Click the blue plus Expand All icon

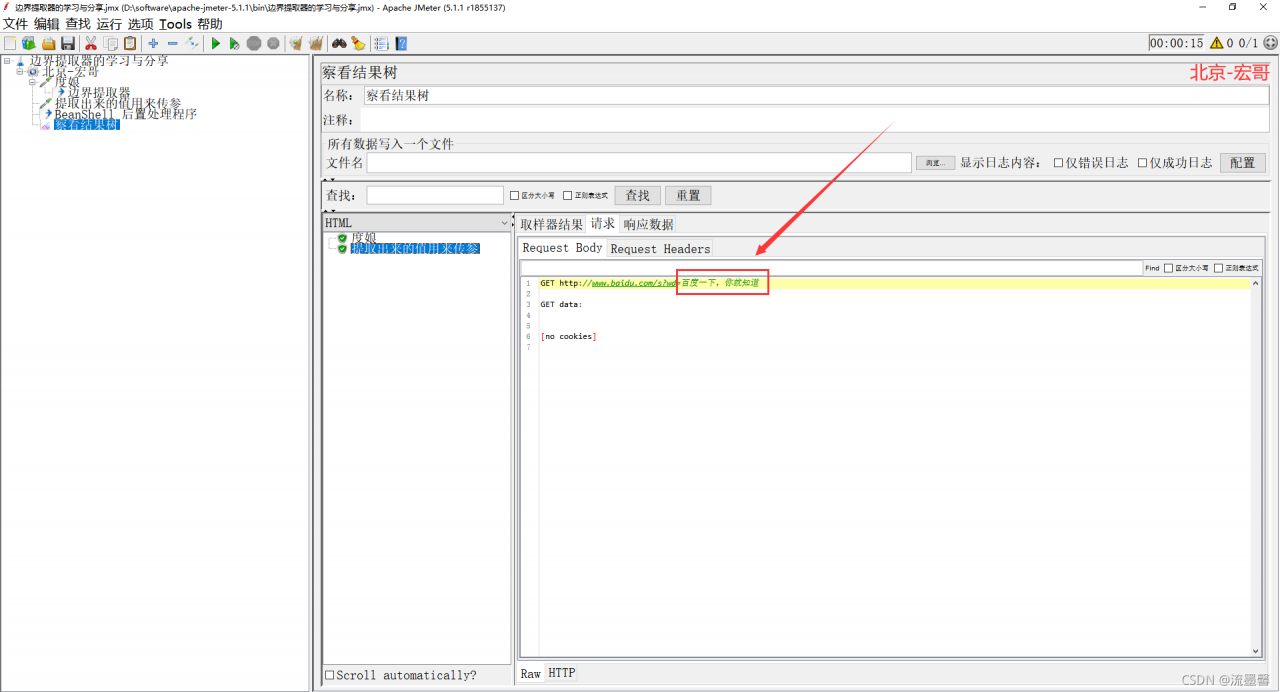click(153, 43)
